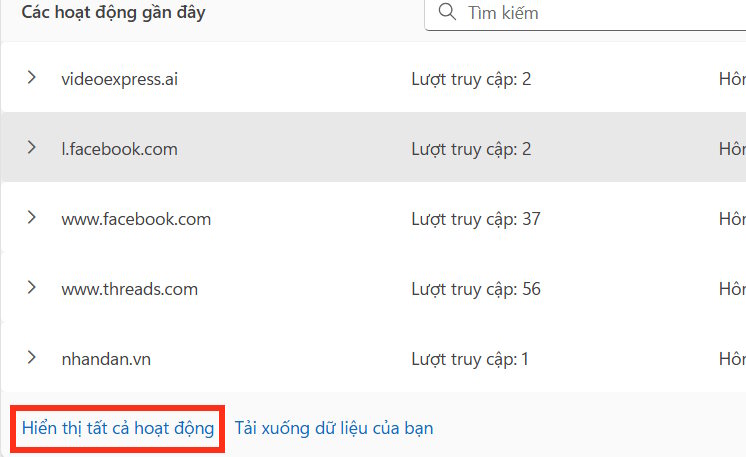Click the Các hoạt động gần đây heading
This screenshot has width=746, height=457.
pos(113,12)
